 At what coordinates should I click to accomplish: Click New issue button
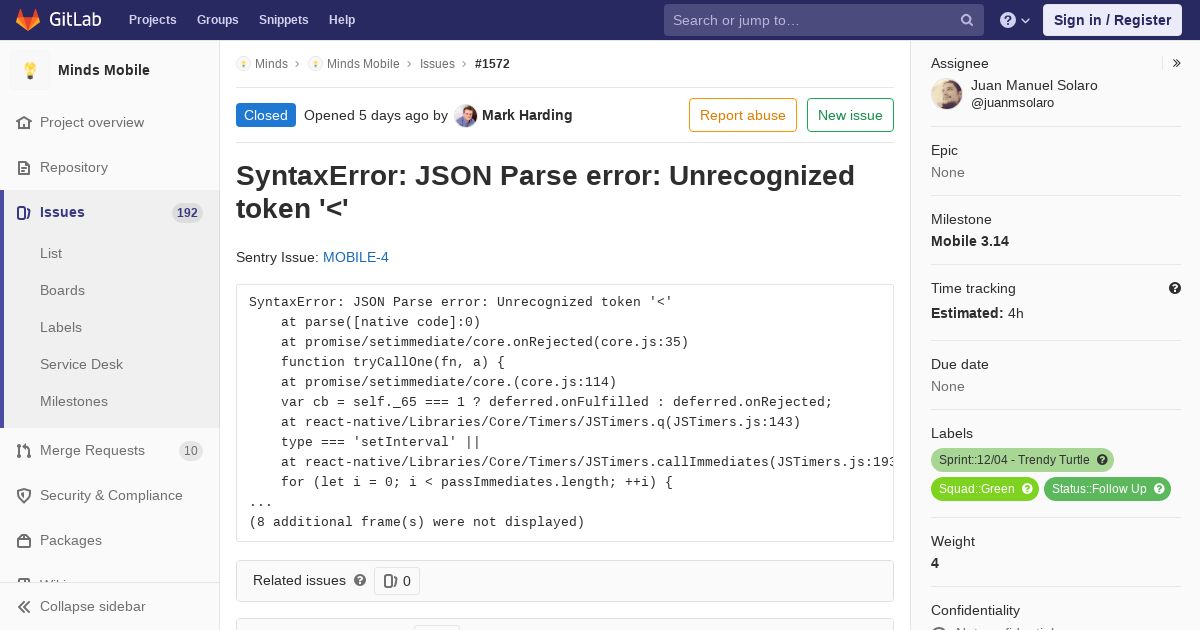[850, 115]
